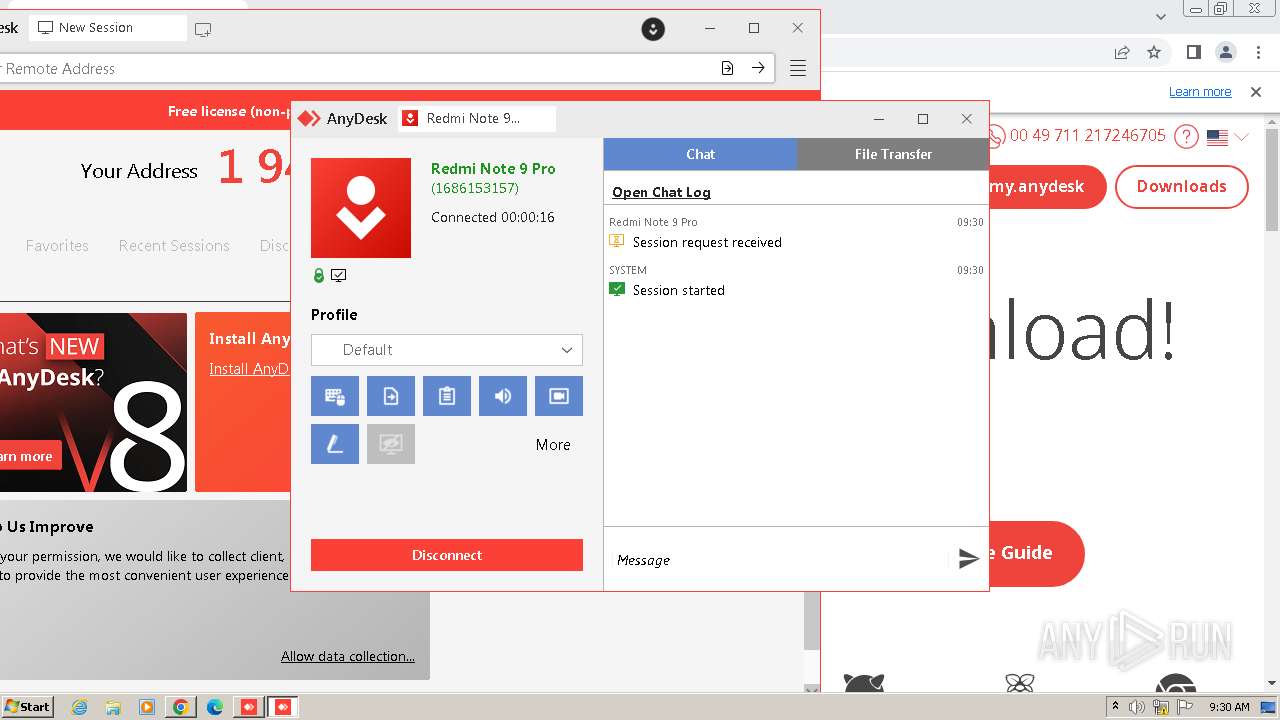Open Recent Sessions tab
This screenshot has height=720, width=1280.
coord(174,245)
